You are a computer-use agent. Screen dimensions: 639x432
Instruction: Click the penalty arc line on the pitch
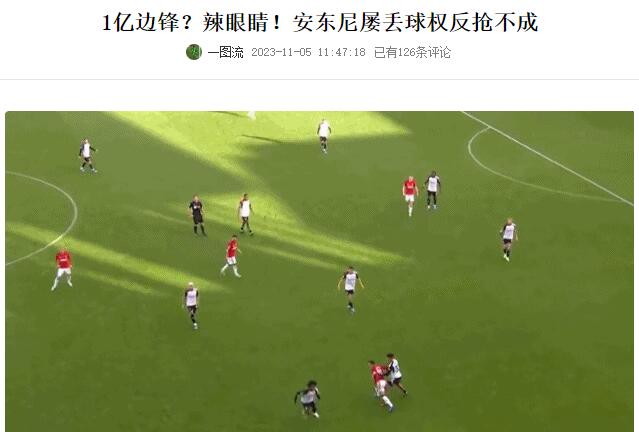(x=489, y=167)
